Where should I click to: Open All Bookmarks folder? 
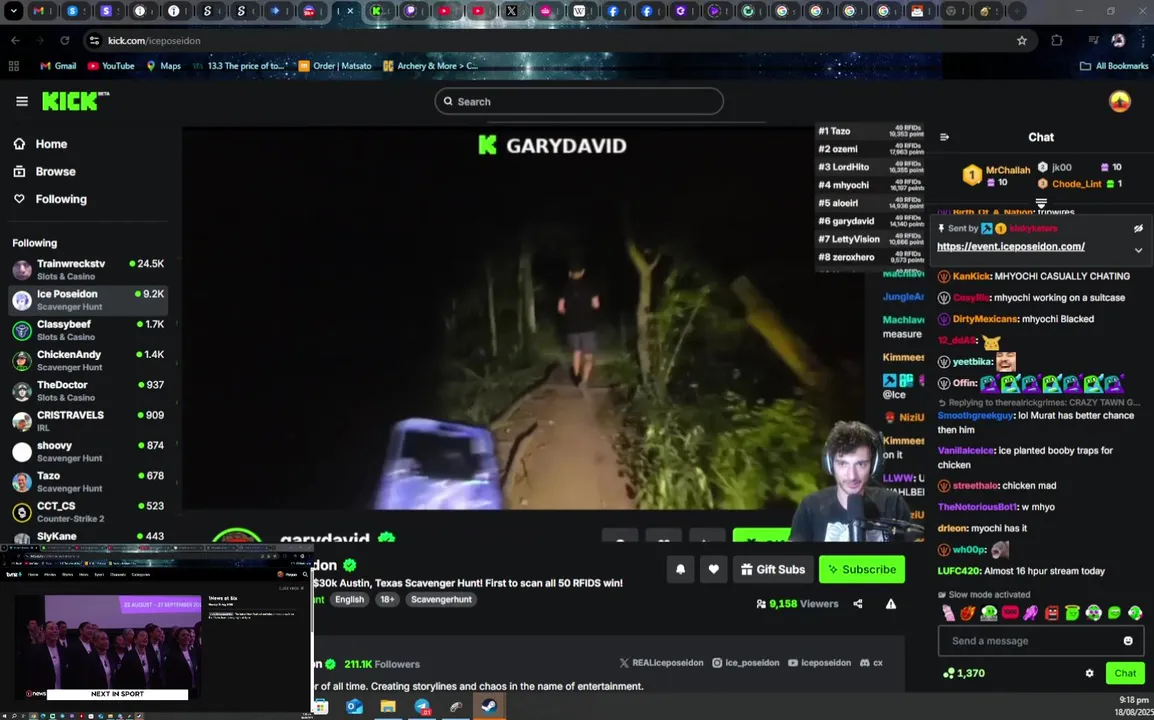(1114, 66)
